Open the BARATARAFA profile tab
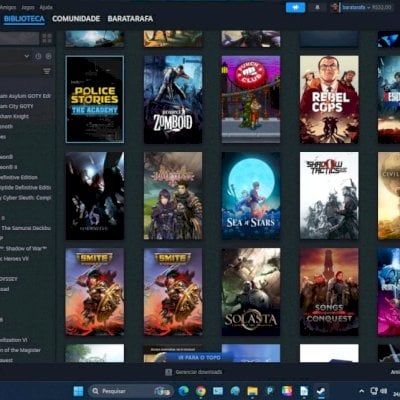 130,19
